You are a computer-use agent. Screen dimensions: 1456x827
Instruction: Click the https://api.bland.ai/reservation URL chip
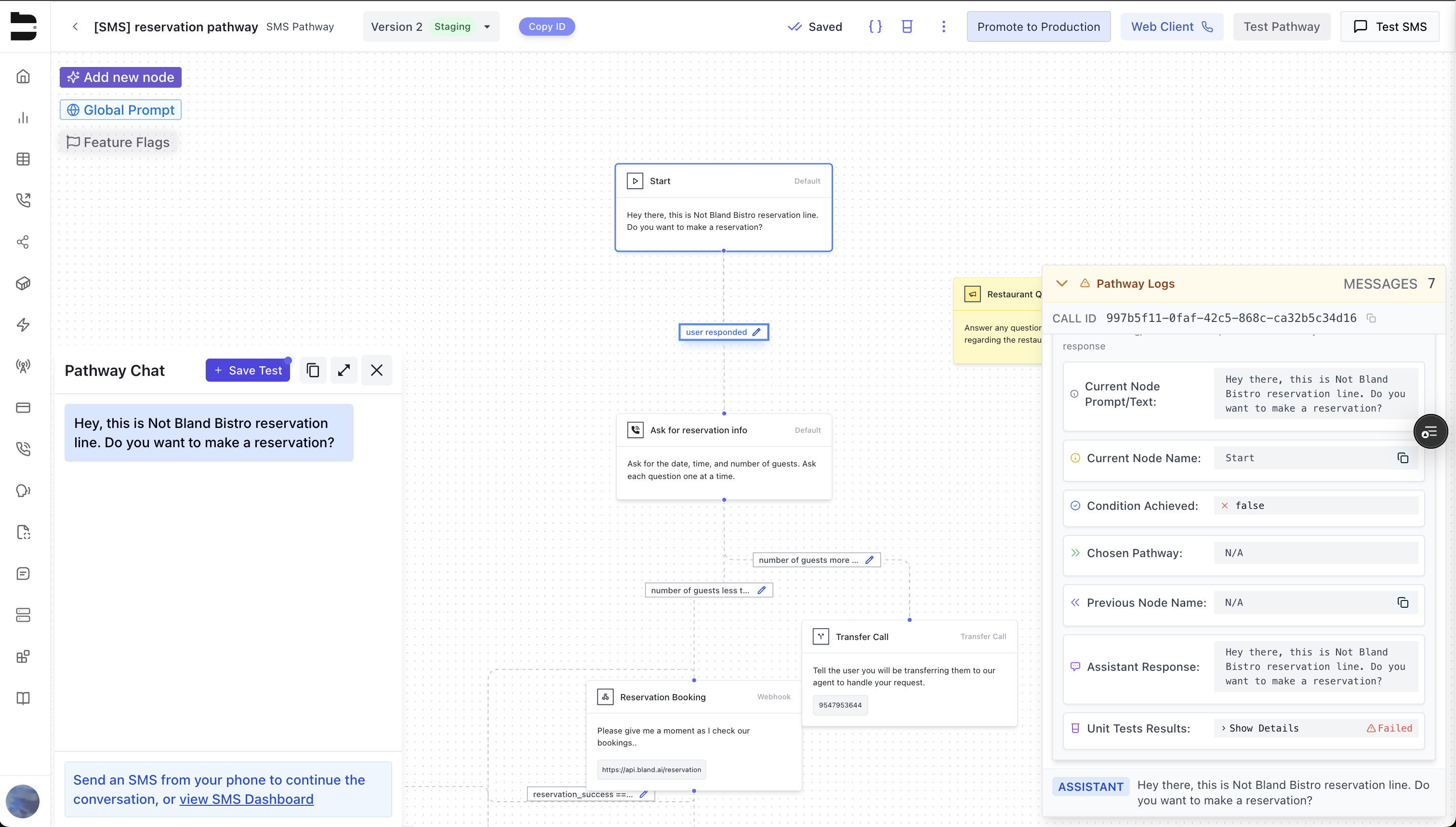652,770
